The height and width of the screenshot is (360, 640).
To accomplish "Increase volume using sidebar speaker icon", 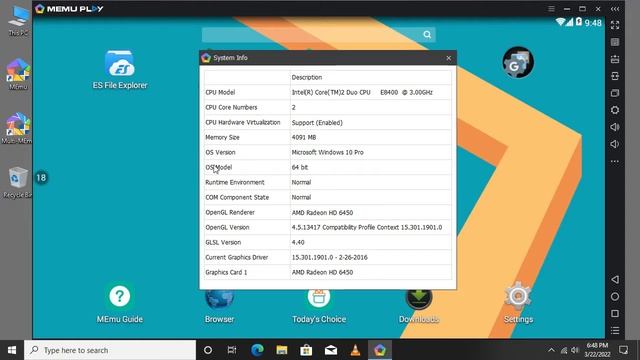I will click(615, 127).
